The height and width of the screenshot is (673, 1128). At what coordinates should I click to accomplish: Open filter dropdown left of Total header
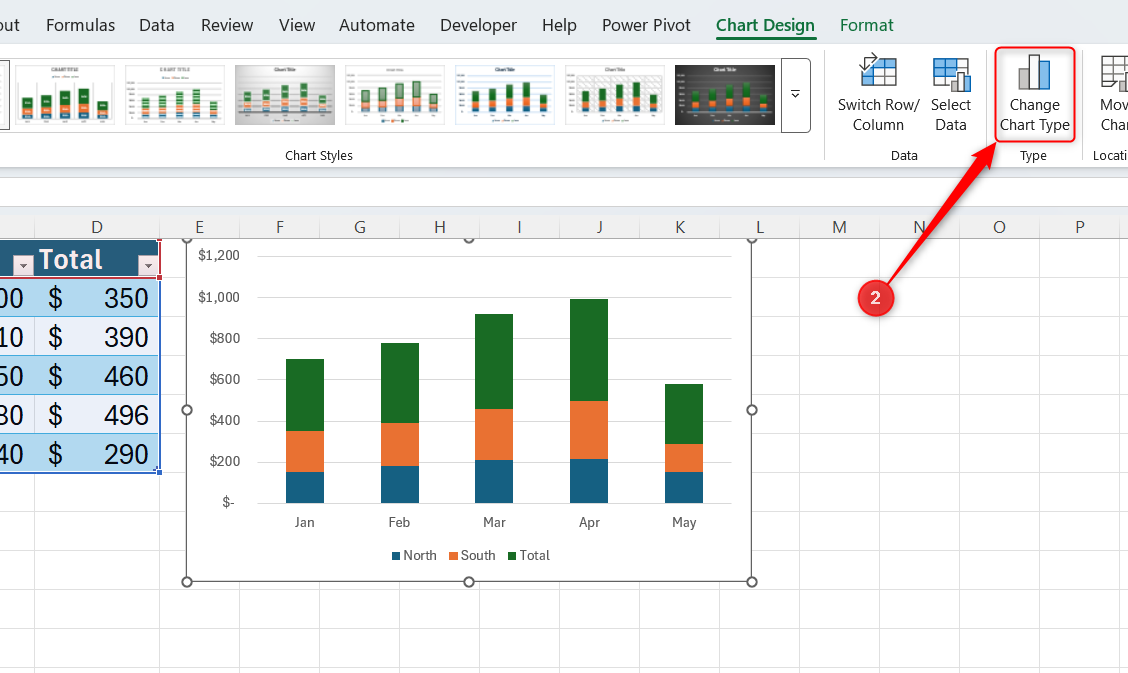pyautogui.click(x=23, y=265)
